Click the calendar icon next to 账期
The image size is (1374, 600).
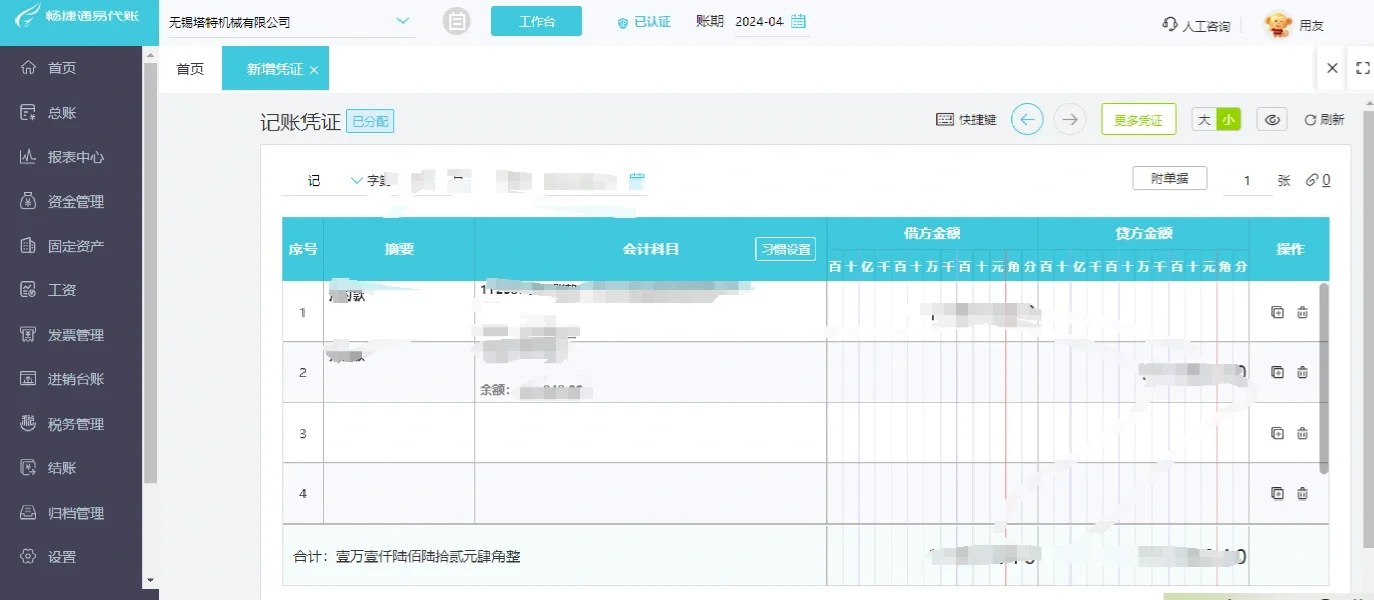coord(797,20)
